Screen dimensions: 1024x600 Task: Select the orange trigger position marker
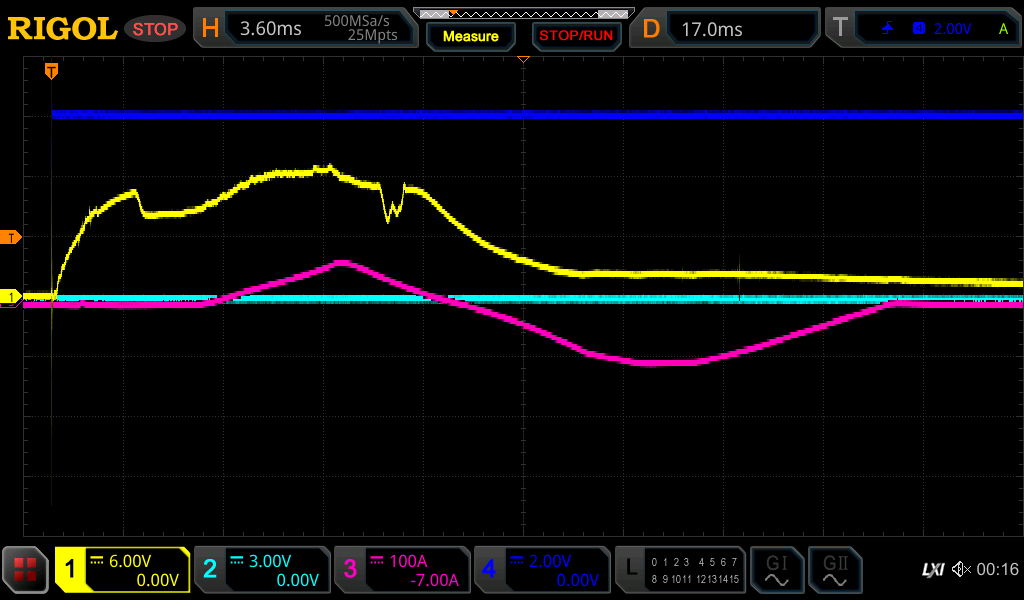tap(51, 71)
